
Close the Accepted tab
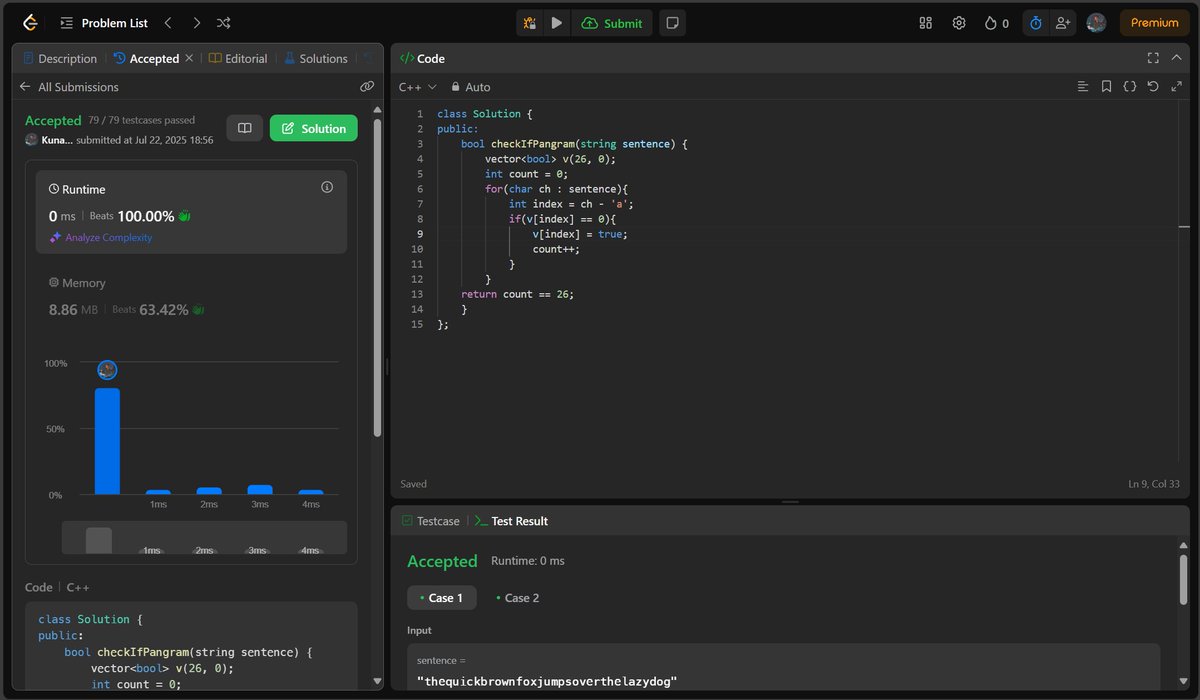coord(189,59)
